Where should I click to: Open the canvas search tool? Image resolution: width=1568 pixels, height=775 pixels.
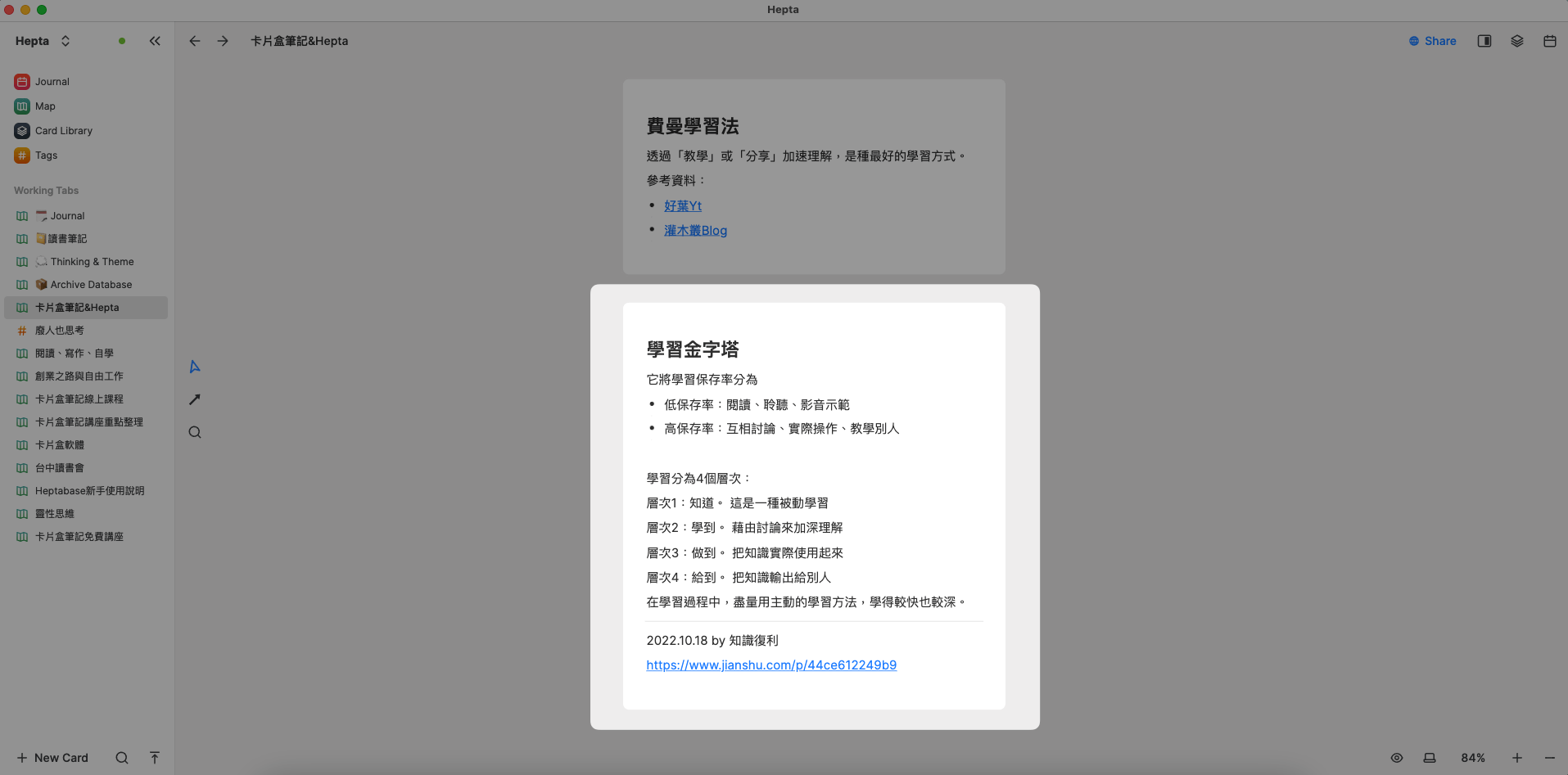194,432
